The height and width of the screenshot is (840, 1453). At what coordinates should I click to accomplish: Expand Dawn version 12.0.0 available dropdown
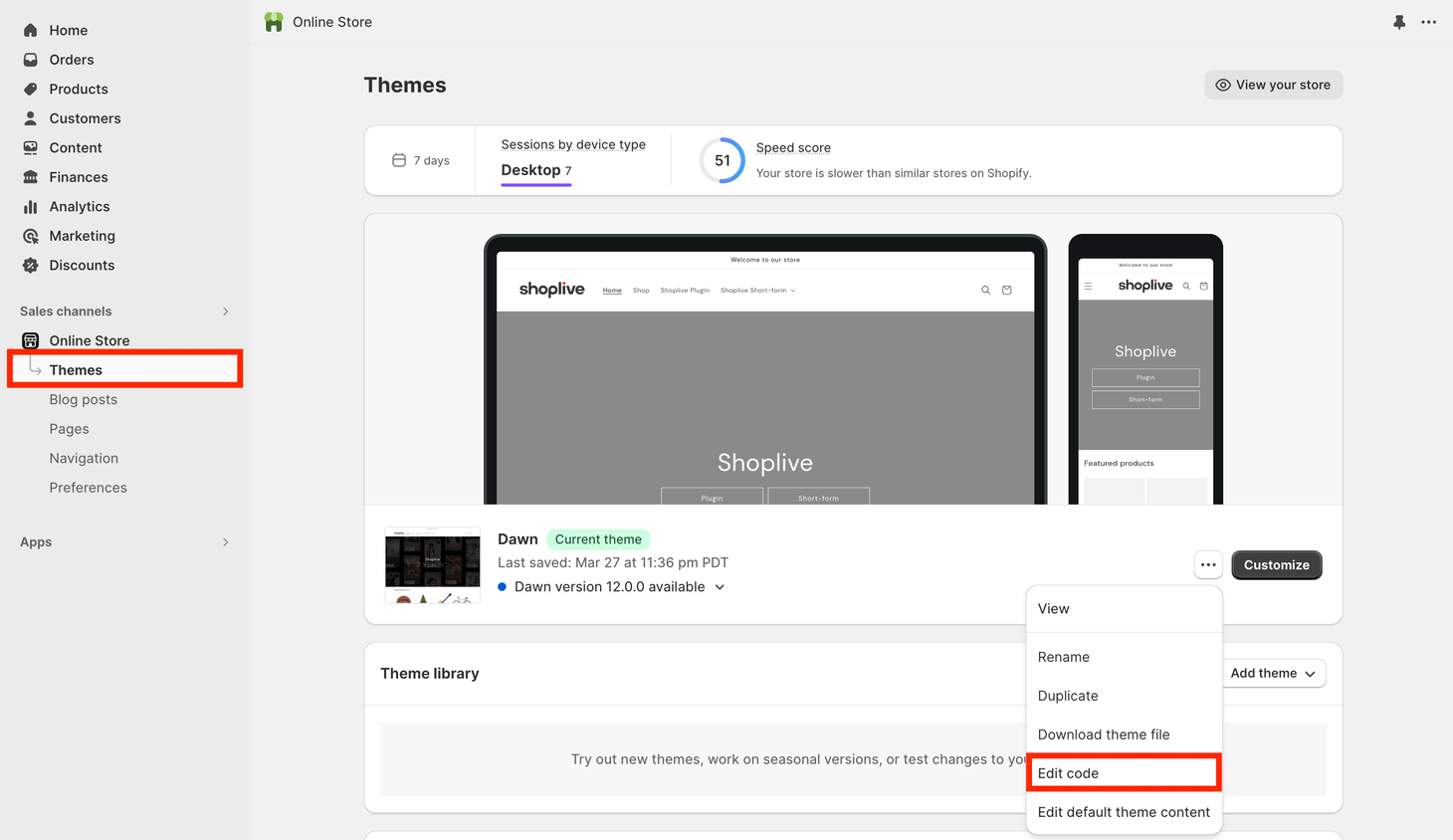pos(720,587)
